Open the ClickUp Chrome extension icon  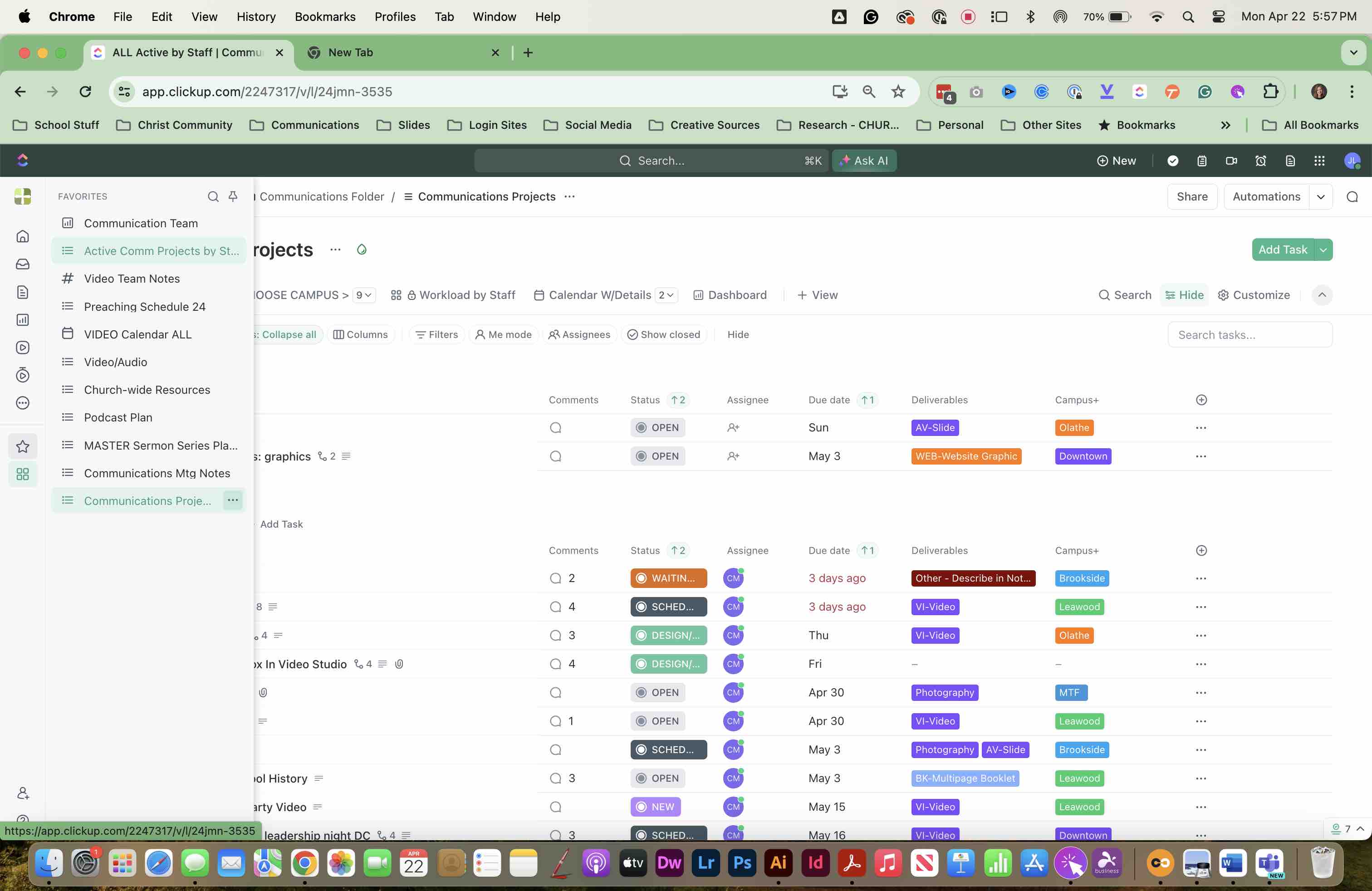click(x=1139, y=92)
